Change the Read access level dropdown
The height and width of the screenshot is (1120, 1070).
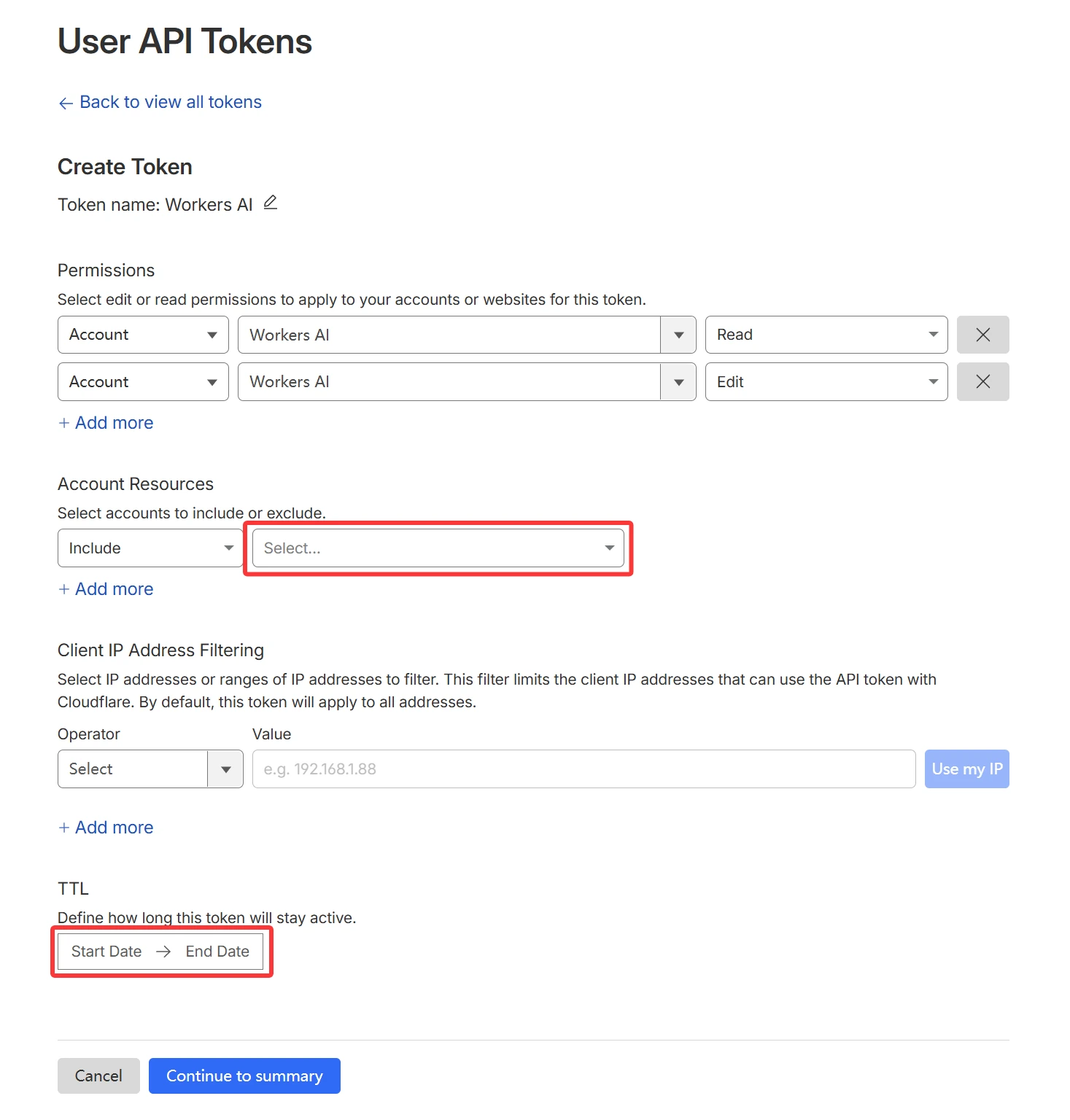click(x=826, y=335)
